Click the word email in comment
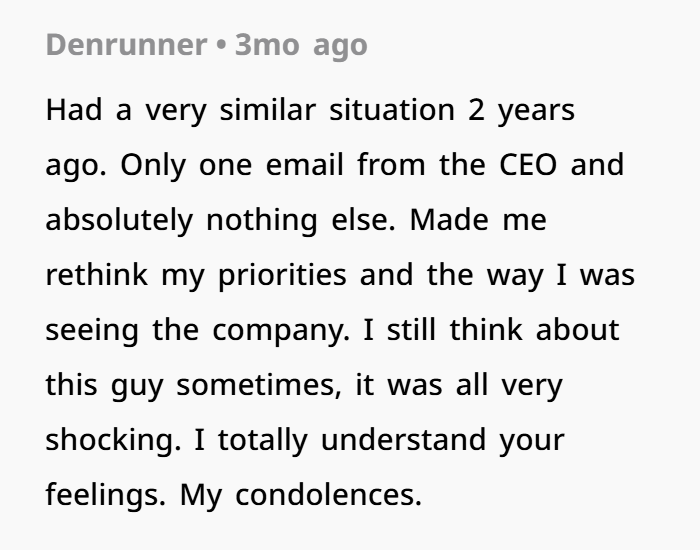Viewport: 700px width, 550px height. click(304, 165)
